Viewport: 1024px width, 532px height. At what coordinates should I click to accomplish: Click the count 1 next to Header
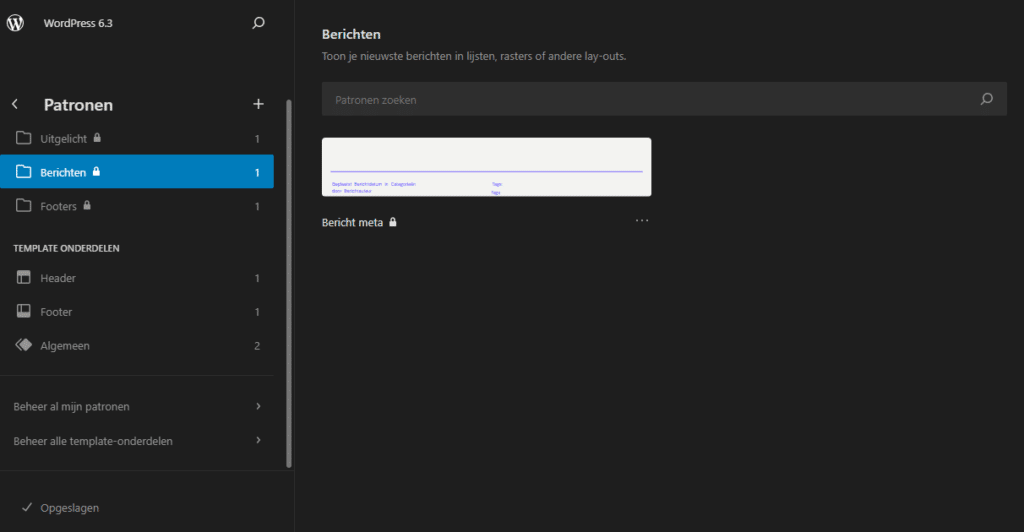point(257,278)
